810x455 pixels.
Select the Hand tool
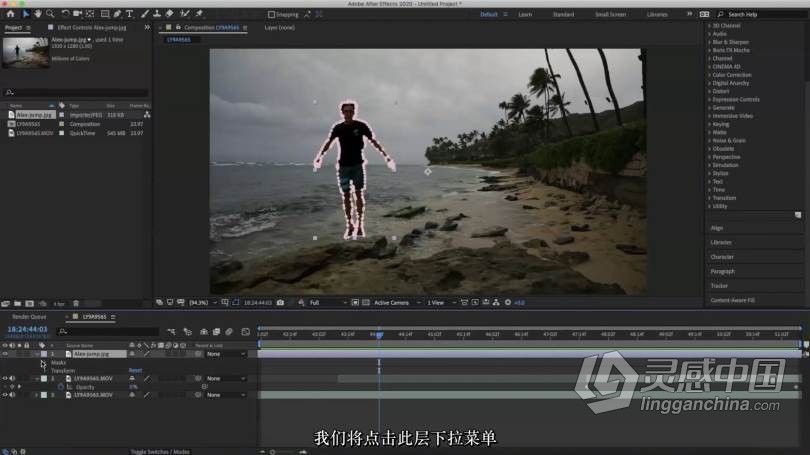[38, 14]
